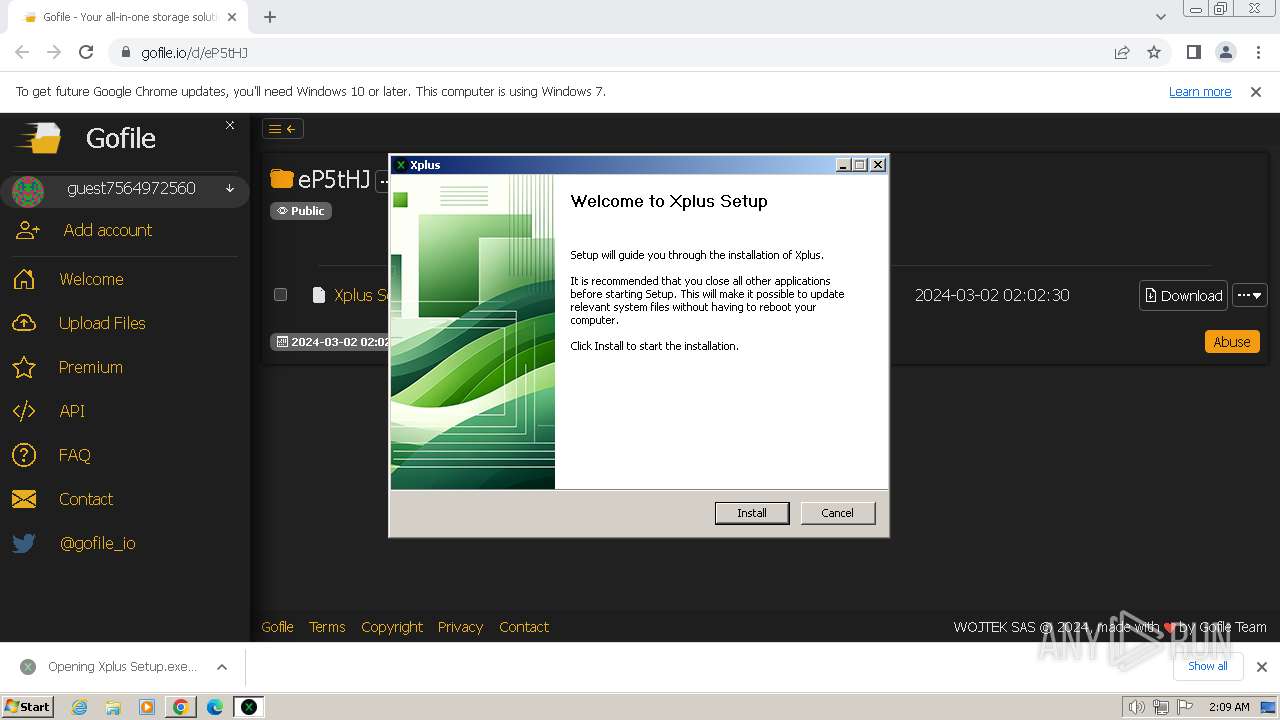Click the Add account person icon
Image resolution: width=1280 pixels, height=720 pixels.
[x=27, y=230]
